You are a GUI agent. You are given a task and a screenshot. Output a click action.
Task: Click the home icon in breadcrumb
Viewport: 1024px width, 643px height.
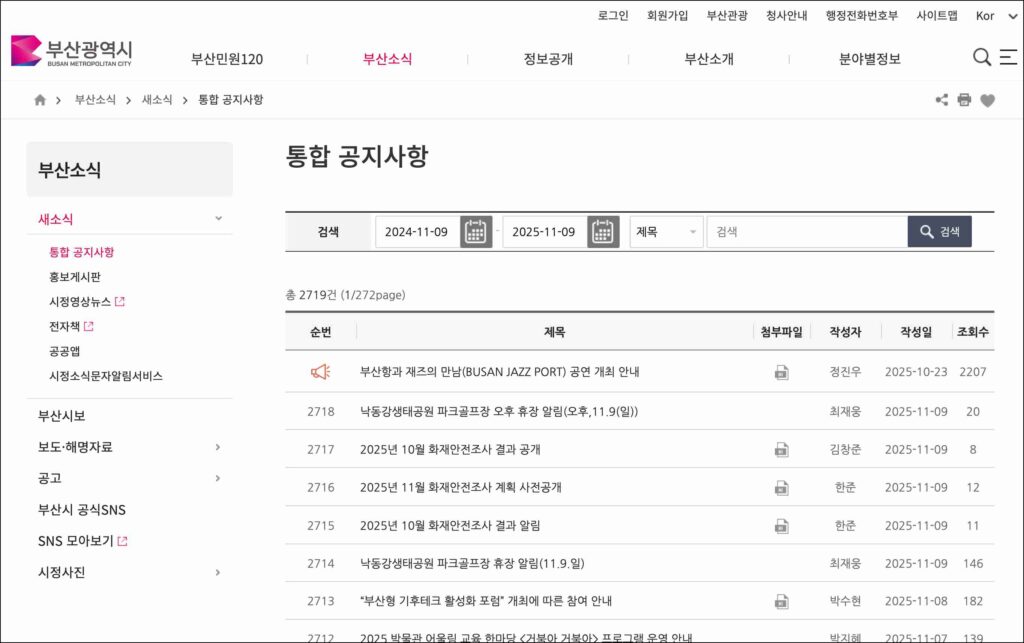(x=40, y=100)
